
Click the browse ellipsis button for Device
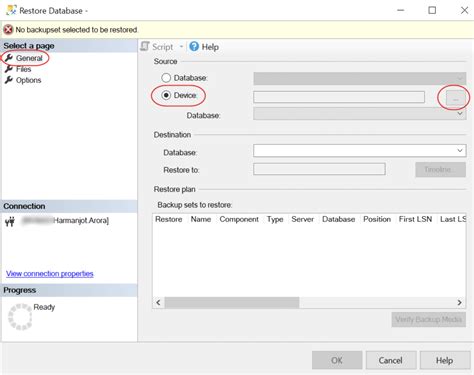tap(455, 98)
